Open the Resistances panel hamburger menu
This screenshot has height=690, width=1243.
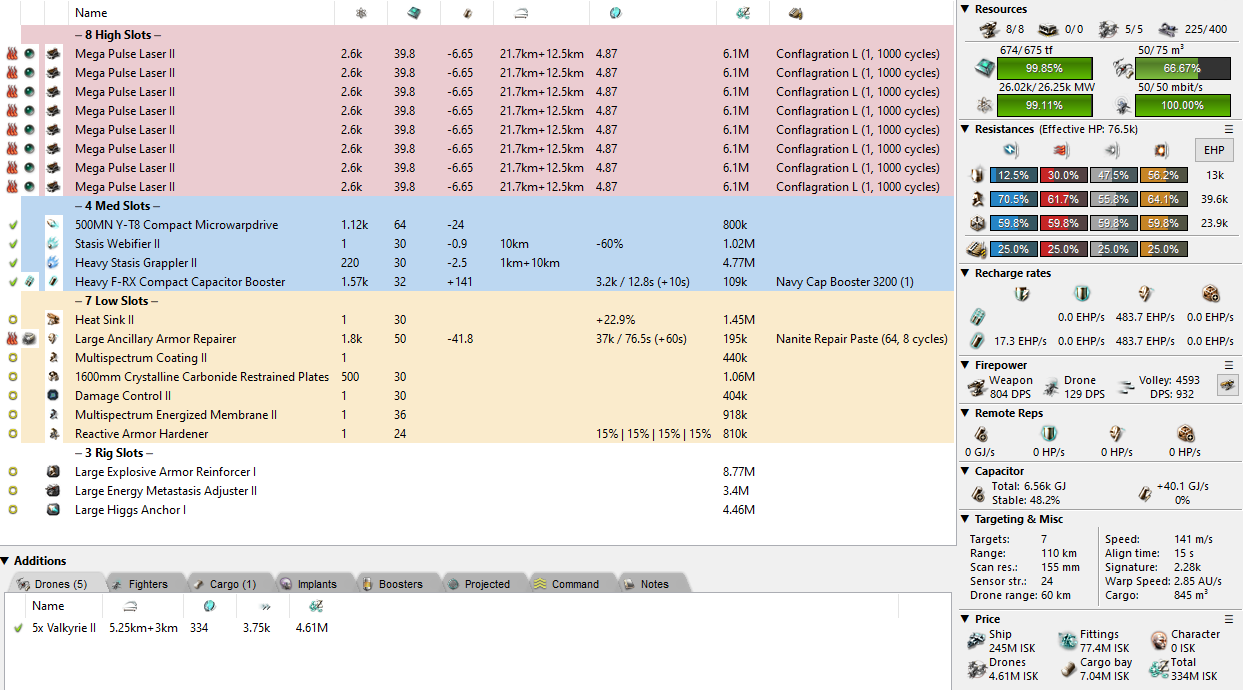tap(1229, 130)
